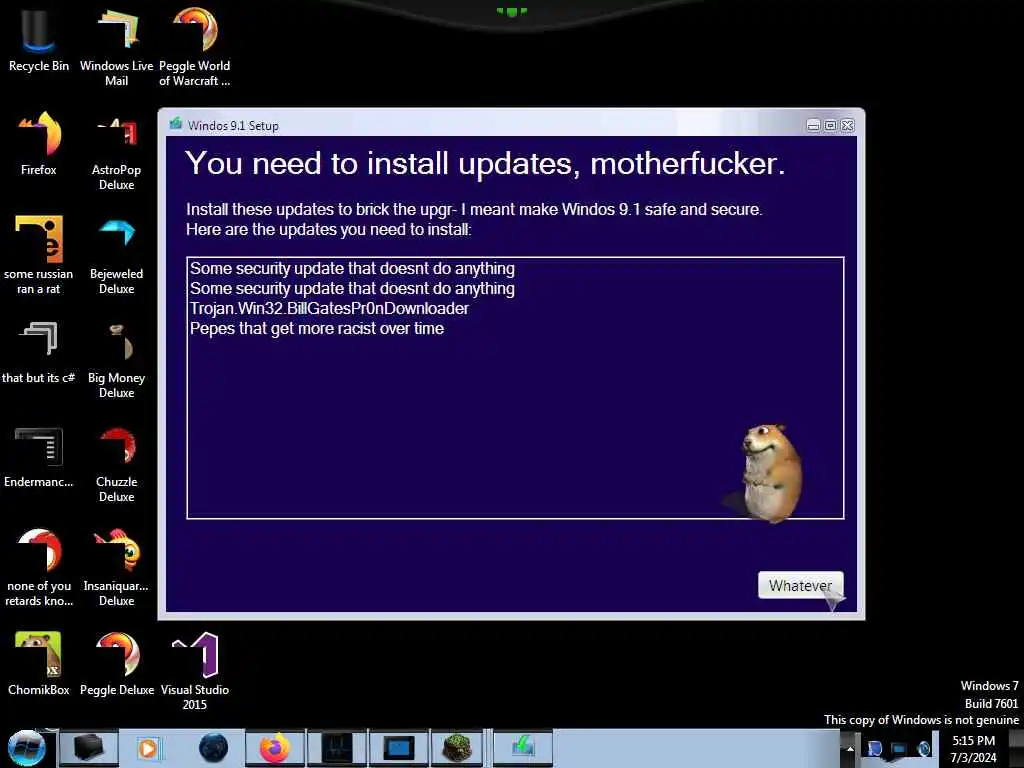Select the Insaniquarium Deluxe desktop icon
Viewport: 1024px width, 768px height.
click(116, 567)
